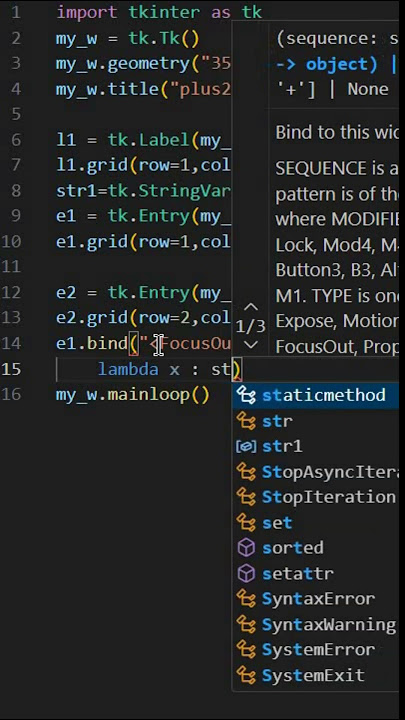
Task: Place cursor on my_w.mainloop() line
Action: 133,394
